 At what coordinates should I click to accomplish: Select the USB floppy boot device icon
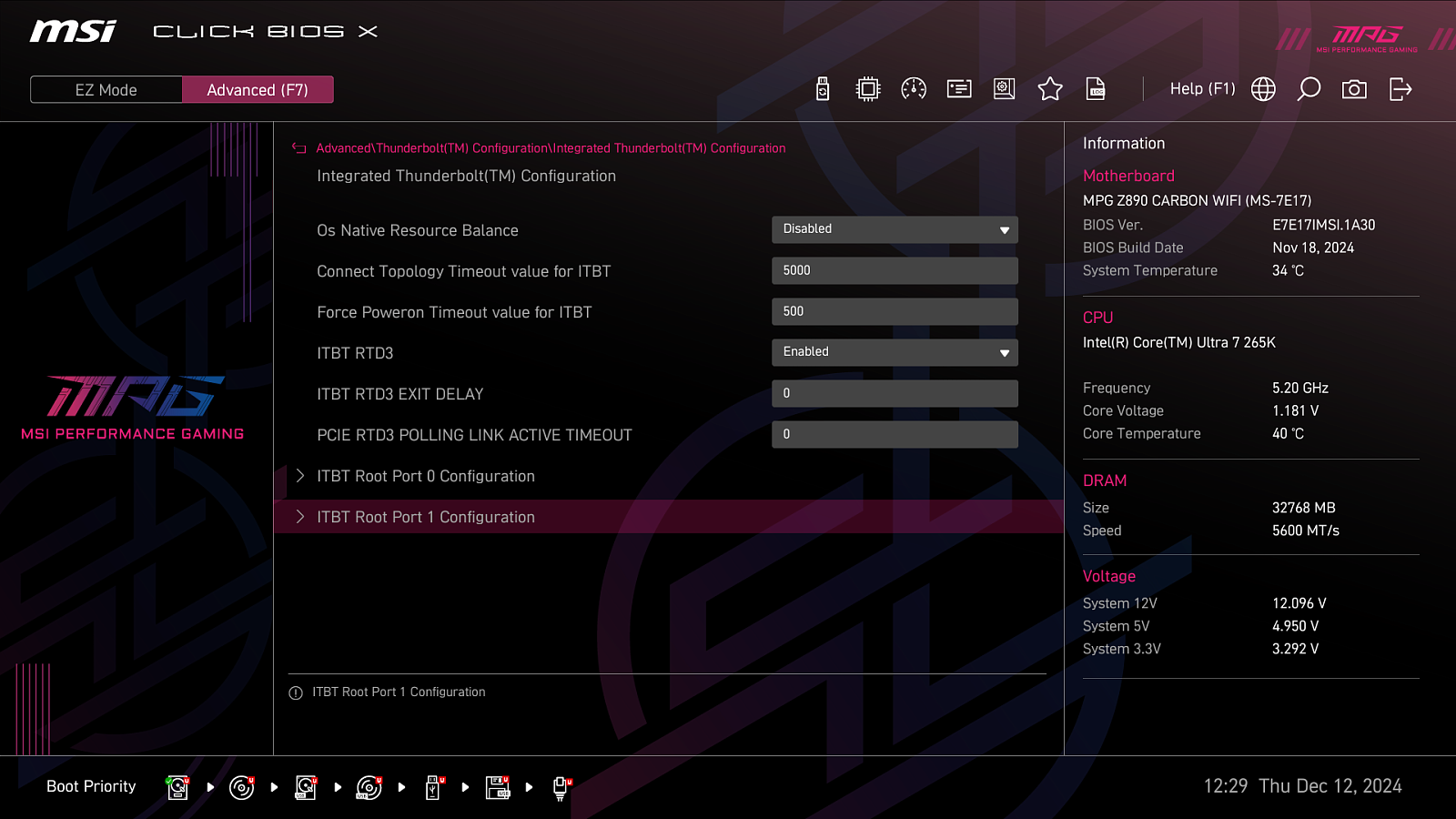[x=498, y=787]
